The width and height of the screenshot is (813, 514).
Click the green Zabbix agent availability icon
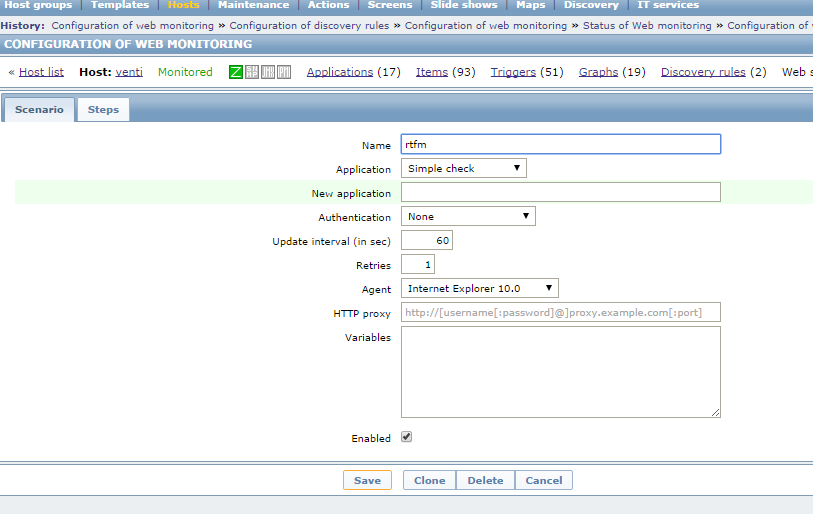(235, 72)
